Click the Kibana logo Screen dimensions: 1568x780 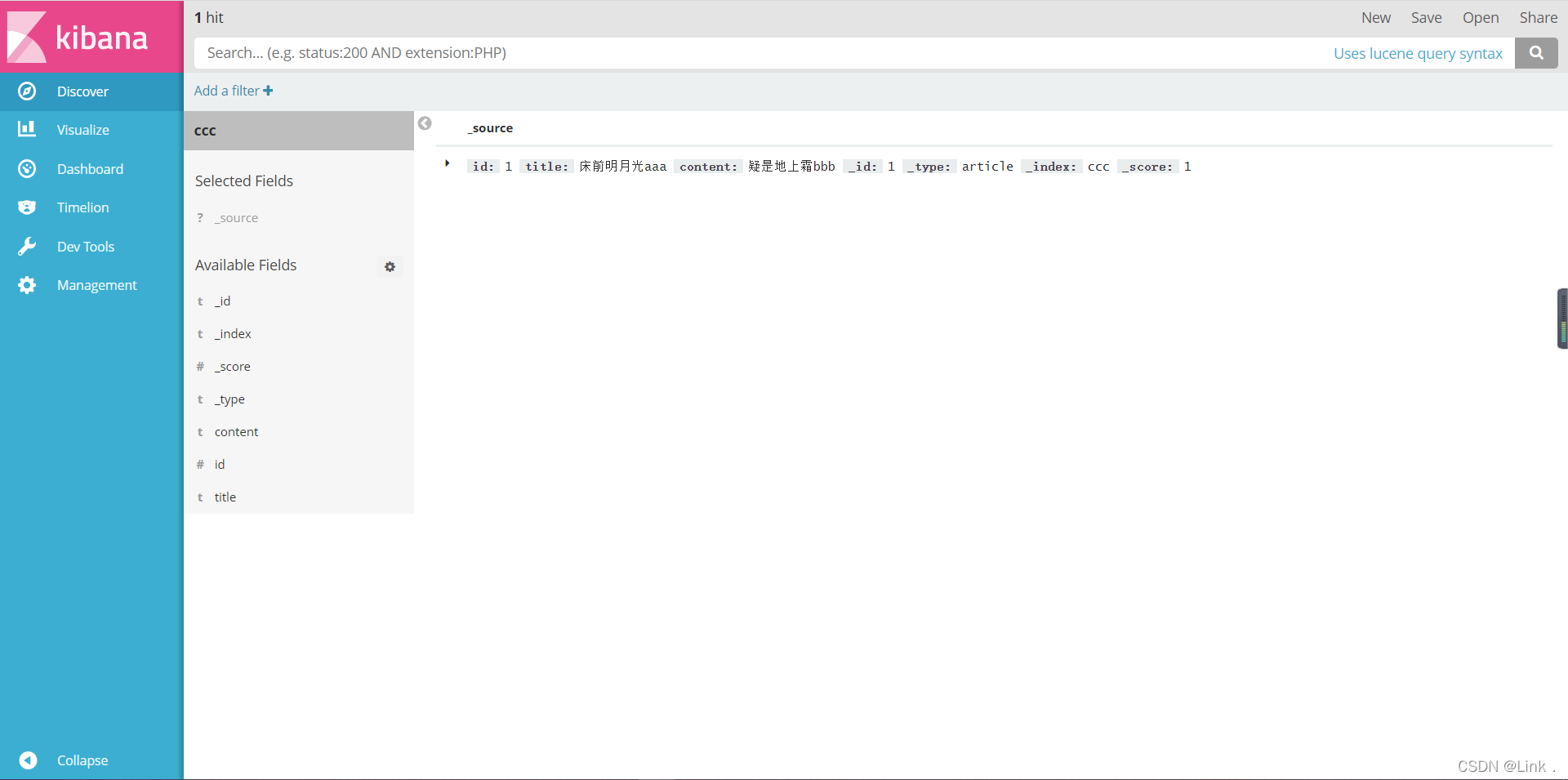pyautogui.click(x=78, y=37)
